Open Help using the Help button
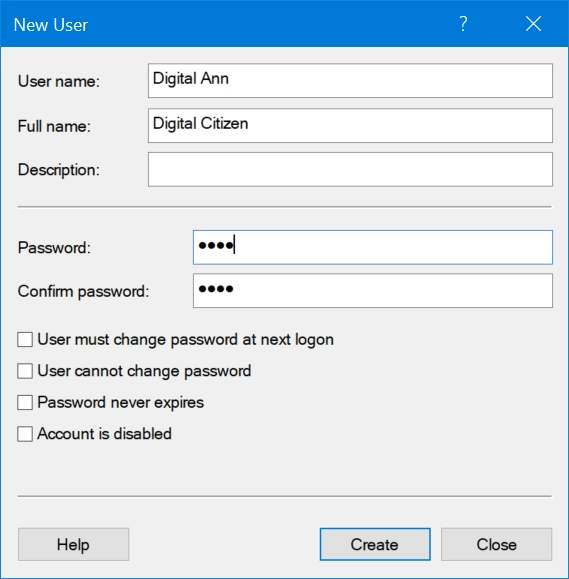 (73, 544)
